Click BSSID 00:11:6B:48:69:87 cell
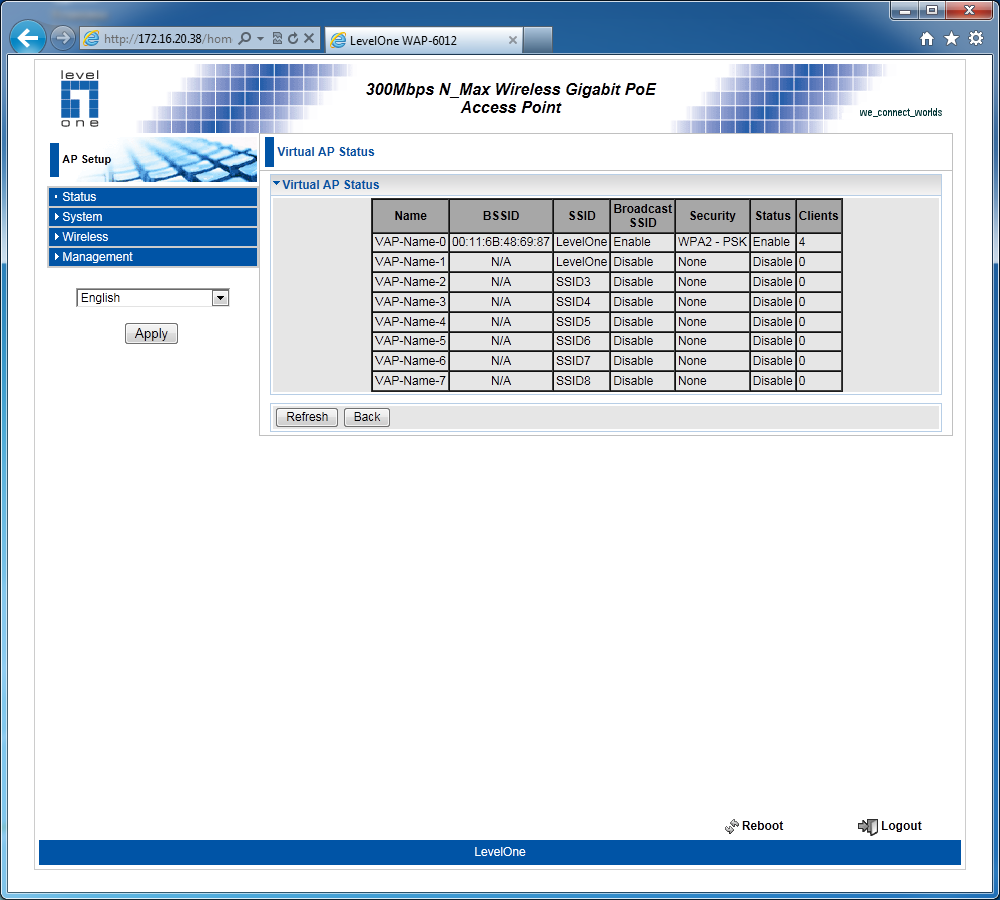 501,242
